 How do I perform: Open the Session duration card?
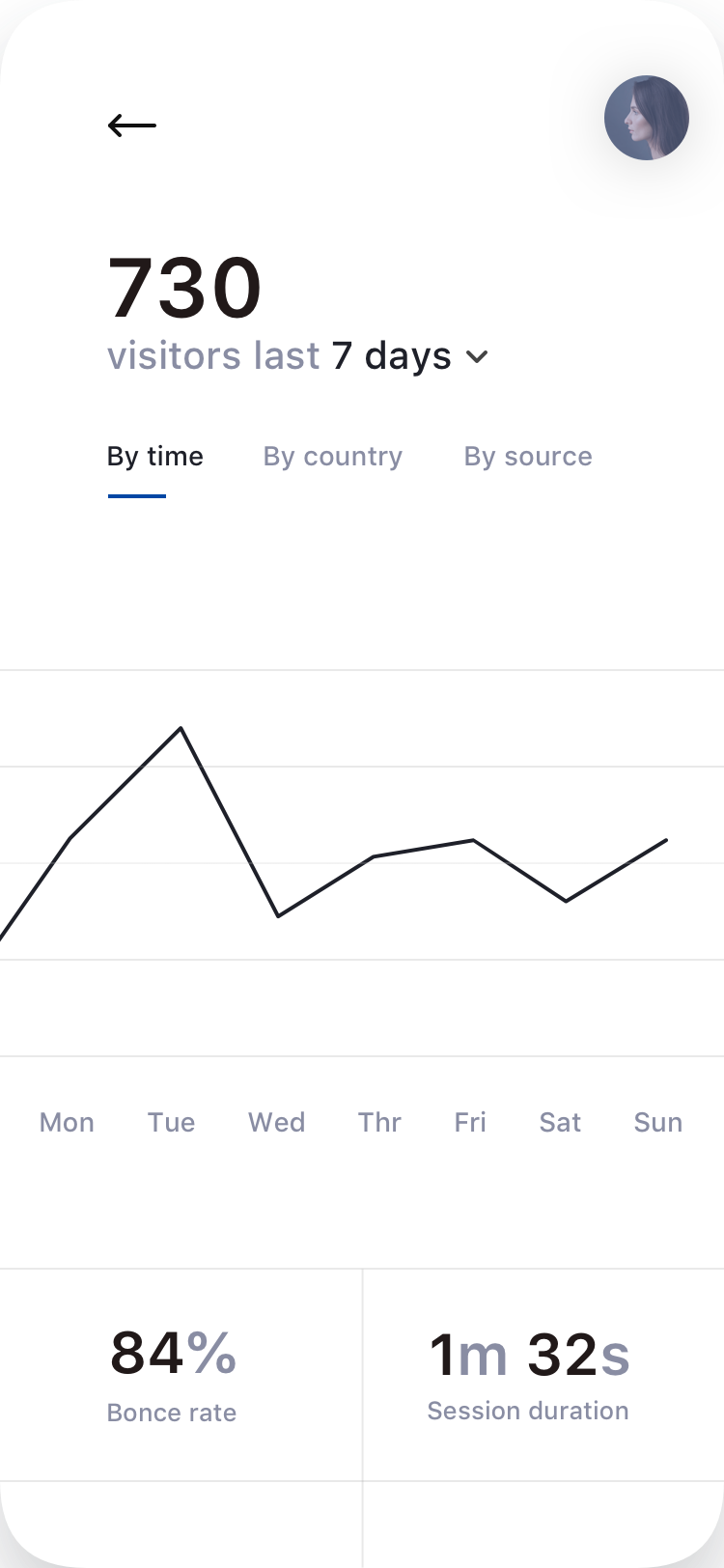tap(543, 1375)
